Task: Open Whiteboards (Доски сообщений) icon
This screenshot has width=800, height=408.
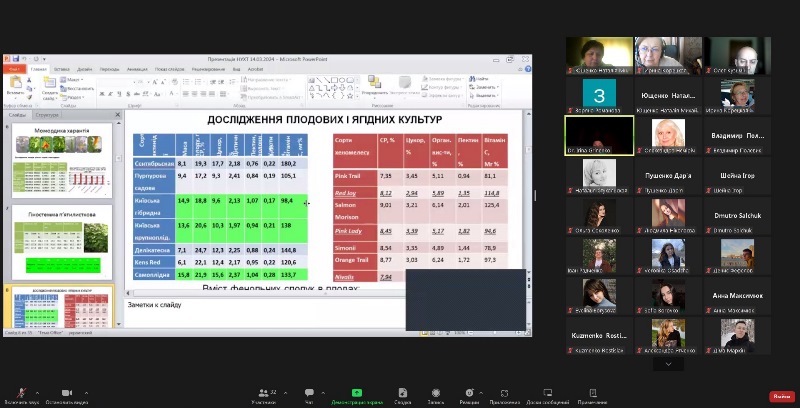Action: coord(547,393)
